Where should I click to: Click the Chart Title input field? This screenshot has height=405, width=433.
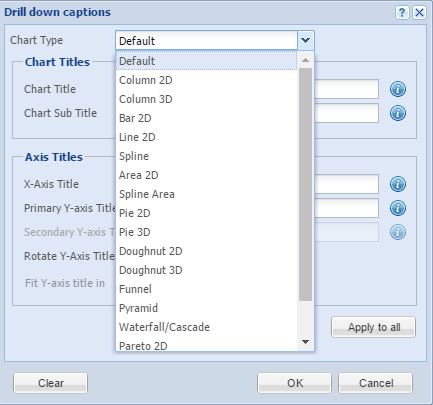point(346,89)
